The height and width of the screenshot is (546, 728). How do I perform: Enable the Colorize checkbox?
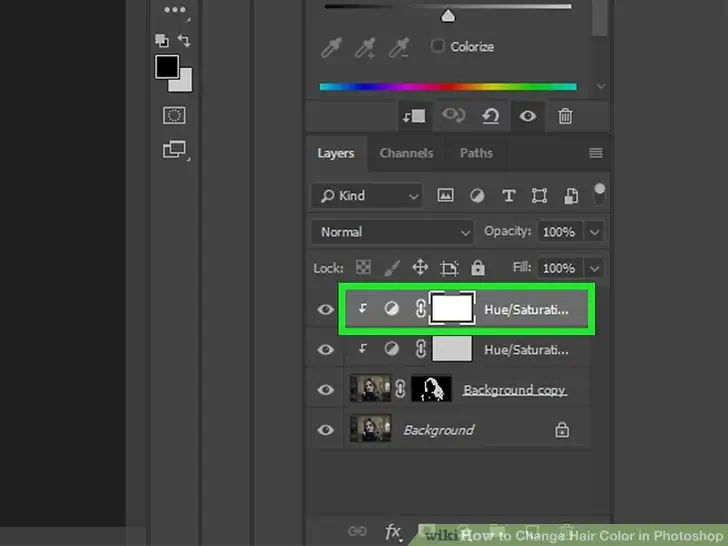[x=437, y=46]
